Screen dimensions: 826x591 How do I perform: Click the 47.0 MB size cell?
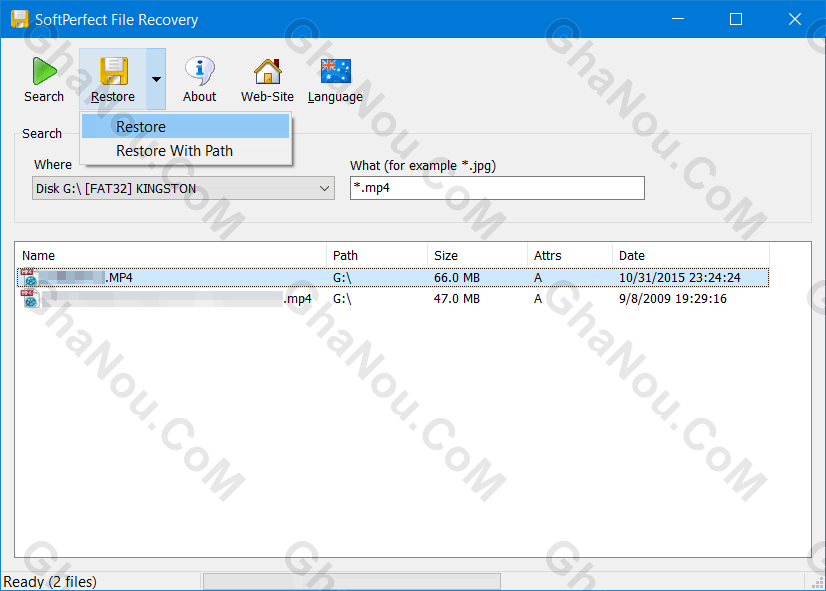[x=457, y=299]
